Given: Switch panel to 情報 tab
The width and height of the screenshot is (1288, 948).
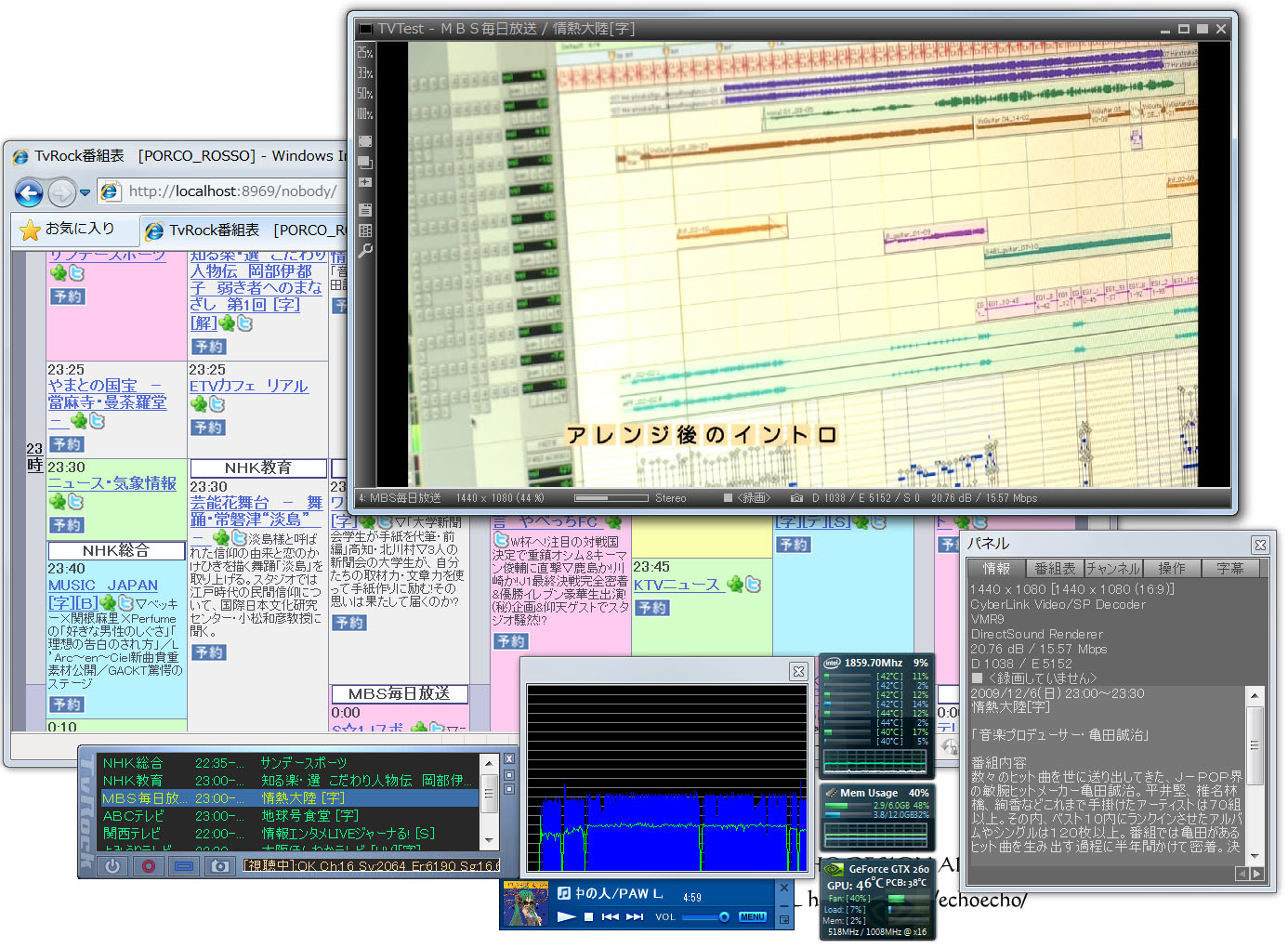Looking at the screenshot, I should (996, 568).
